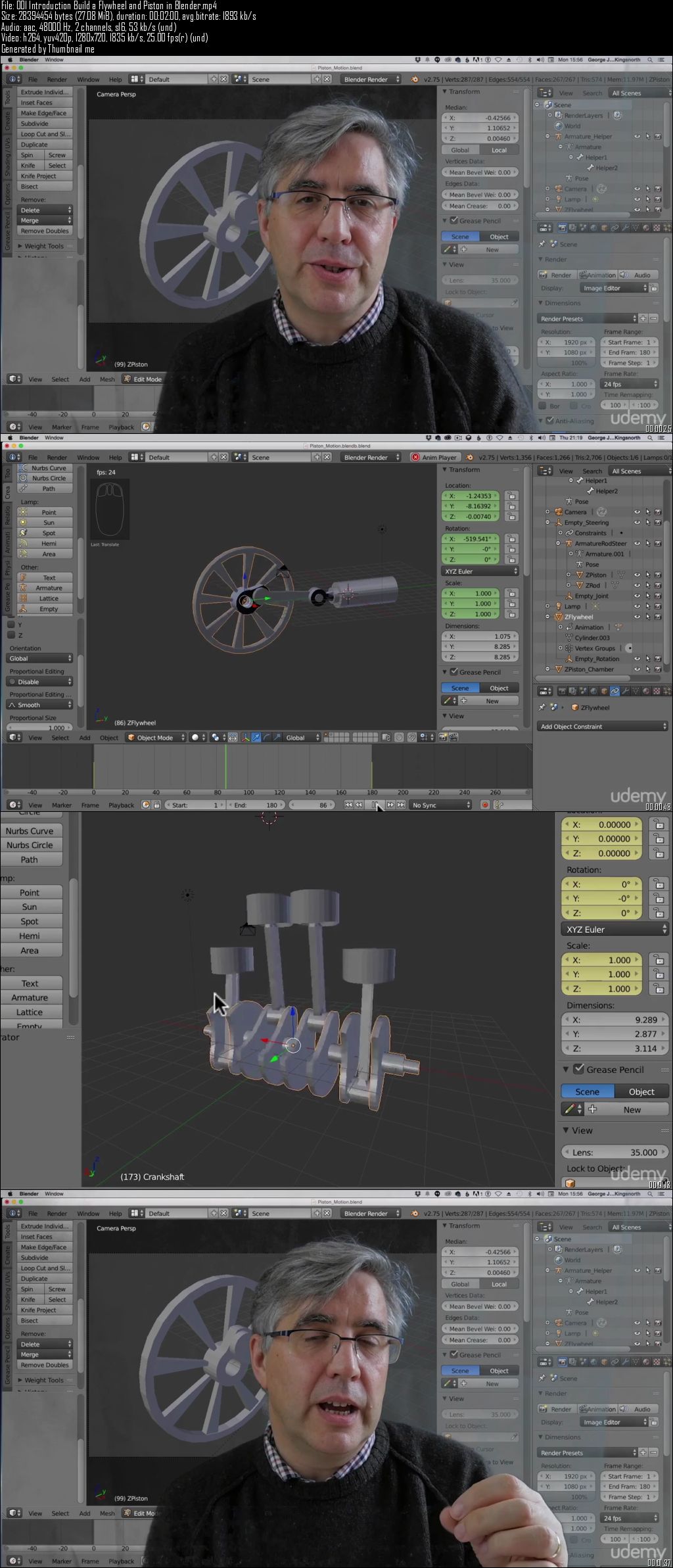Click Lamp bulb icon in the outliner

click(x=558, y=606)
